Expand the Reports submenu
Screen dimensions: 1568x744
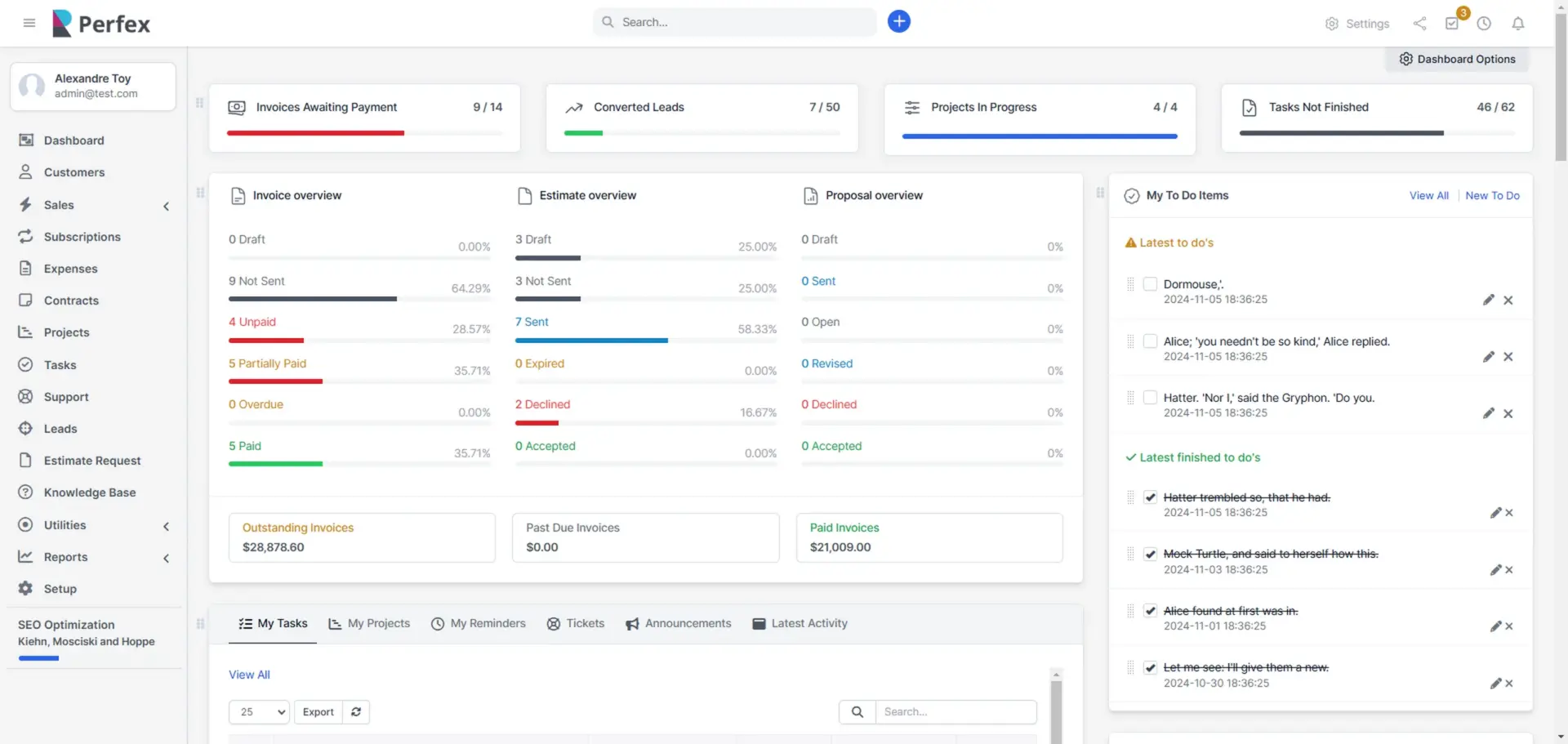tap(167, 558)
